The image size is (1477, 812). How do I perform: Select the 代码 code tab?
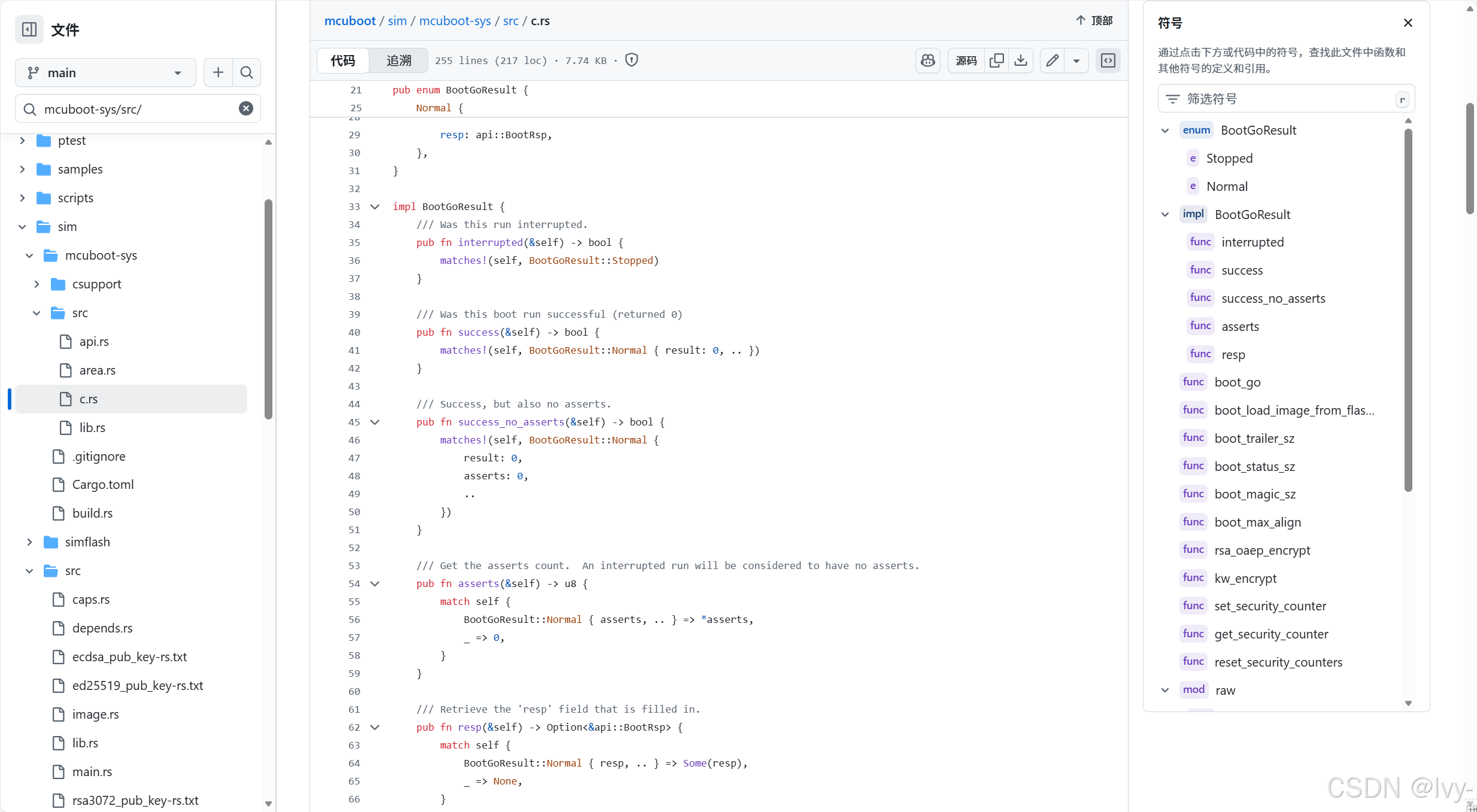343,60
